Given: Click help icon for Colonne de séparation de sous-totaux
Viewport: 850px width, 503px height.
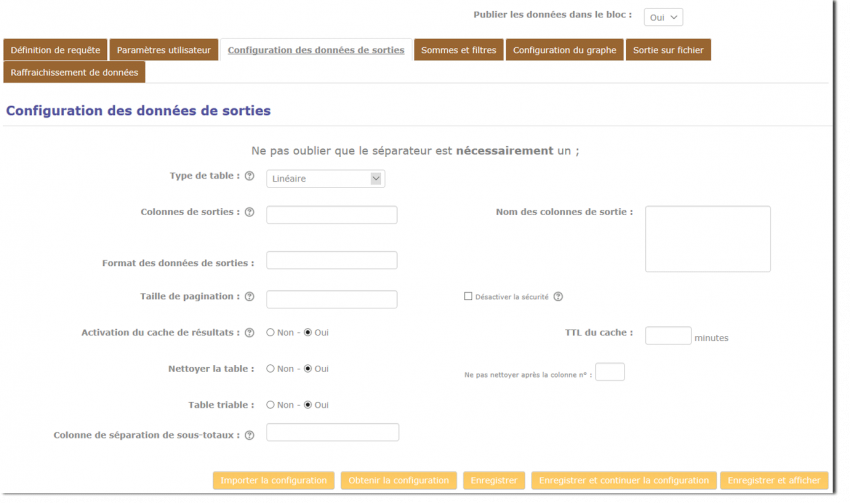Looking at the screenshot, I should click(x=249, y=435).
